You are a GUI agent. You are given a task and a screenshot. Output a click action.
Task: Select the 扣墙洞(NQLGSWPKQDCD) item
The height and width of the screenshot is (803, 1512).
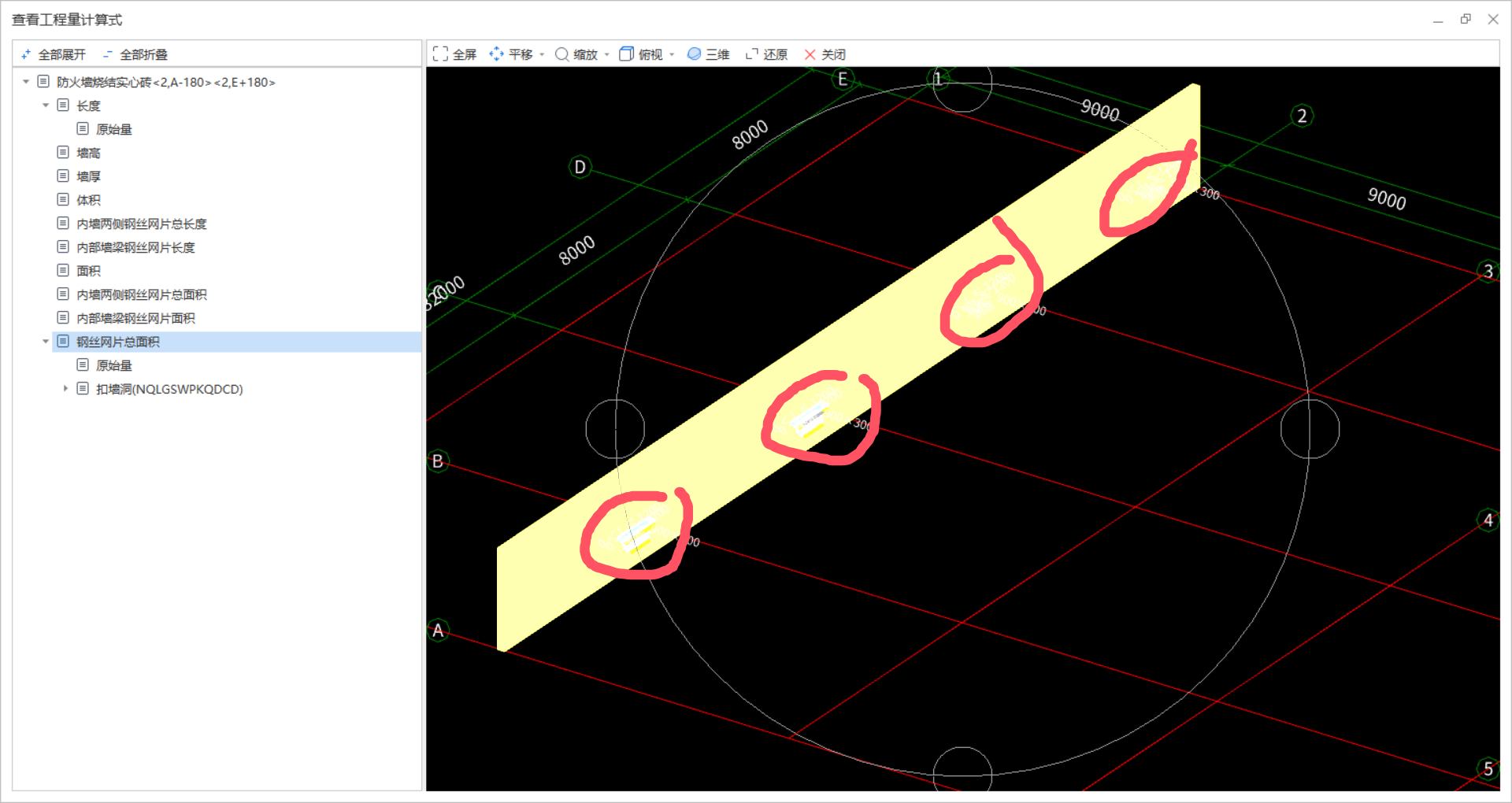[x=169, y=389]
